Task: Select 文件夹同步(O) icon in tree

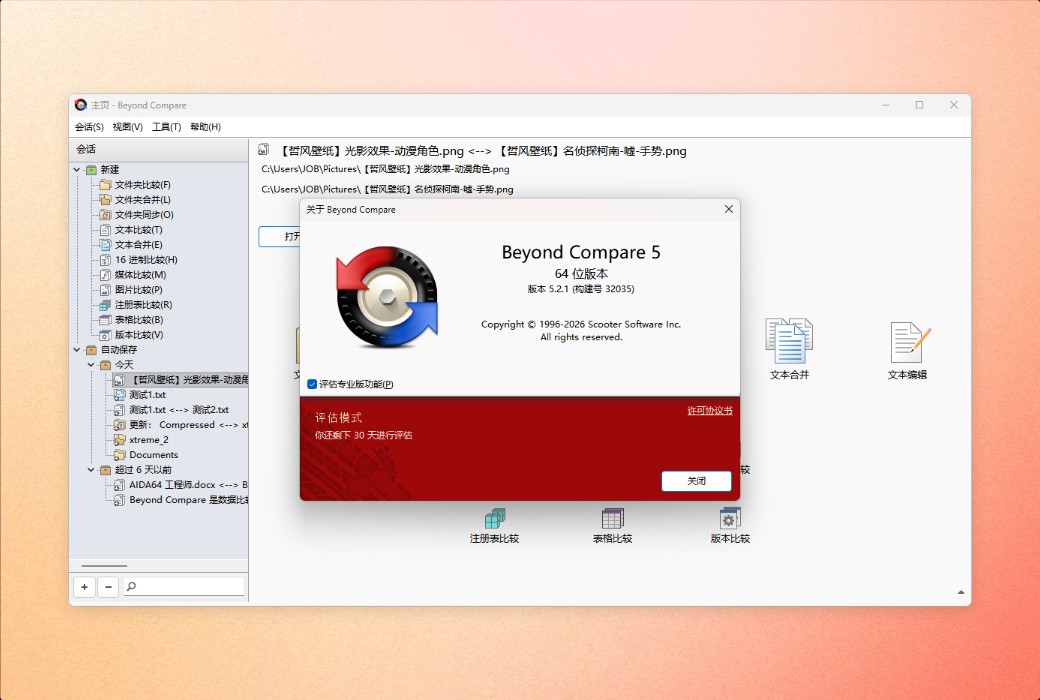Action: (x=105, y=215)
